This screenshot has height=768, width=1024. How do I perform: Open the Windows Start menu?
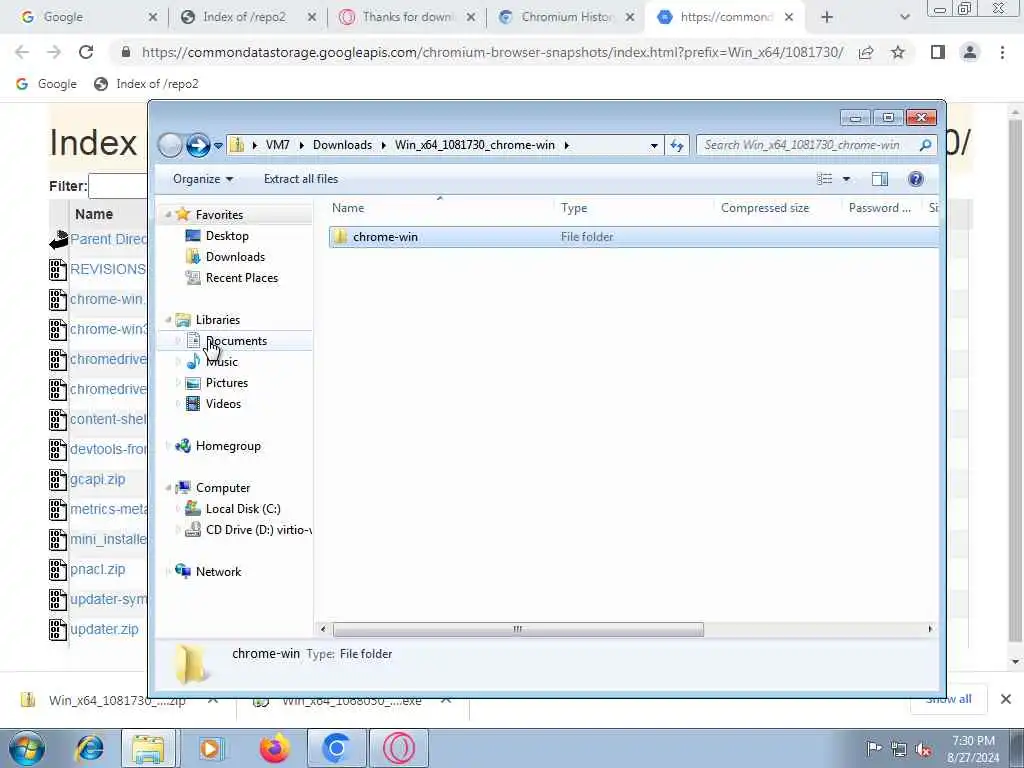pyautogui.click(x=27, y=748)
